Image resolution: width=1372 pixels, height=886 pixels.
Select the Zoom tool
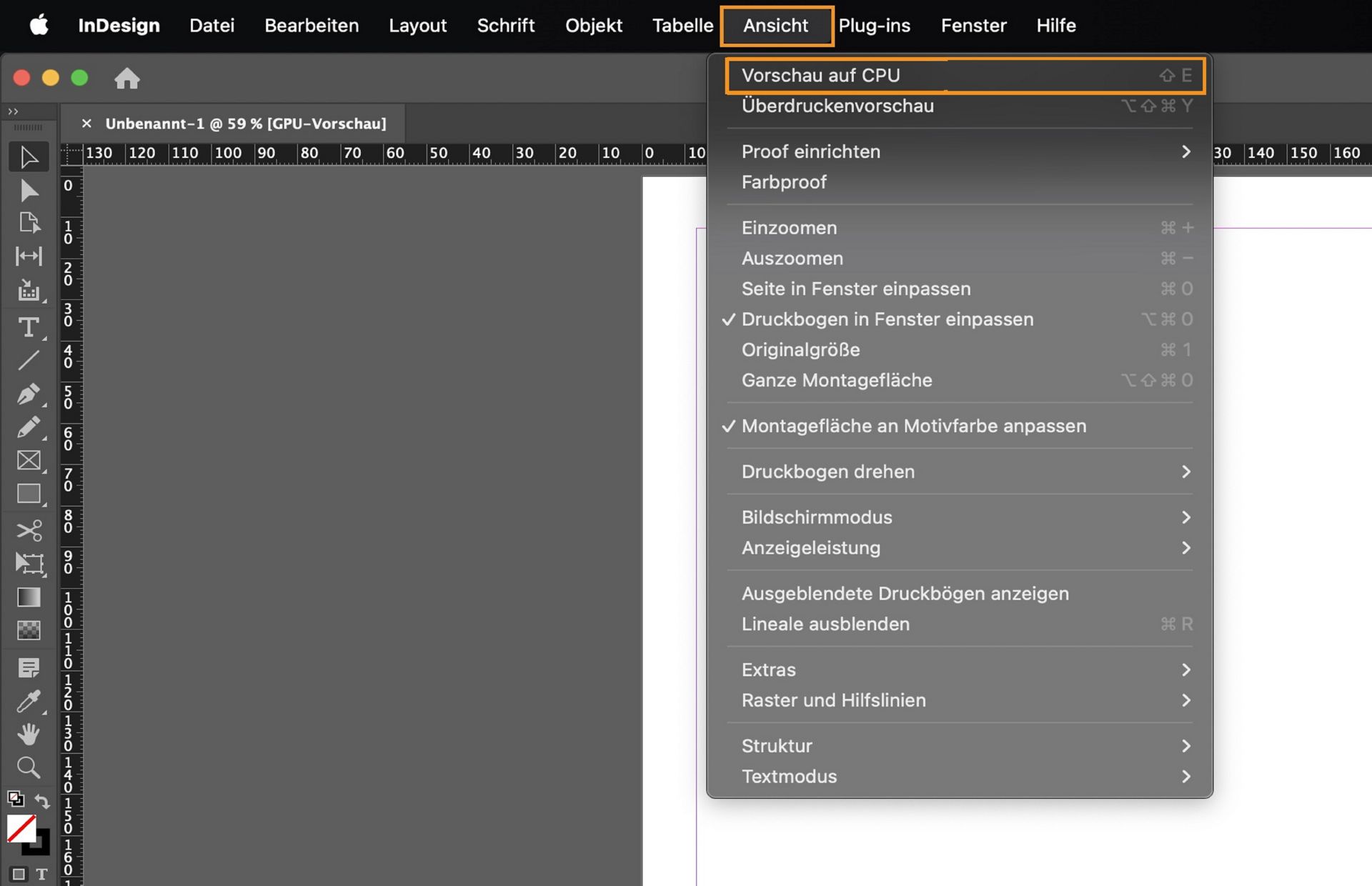tap(29, 767)
